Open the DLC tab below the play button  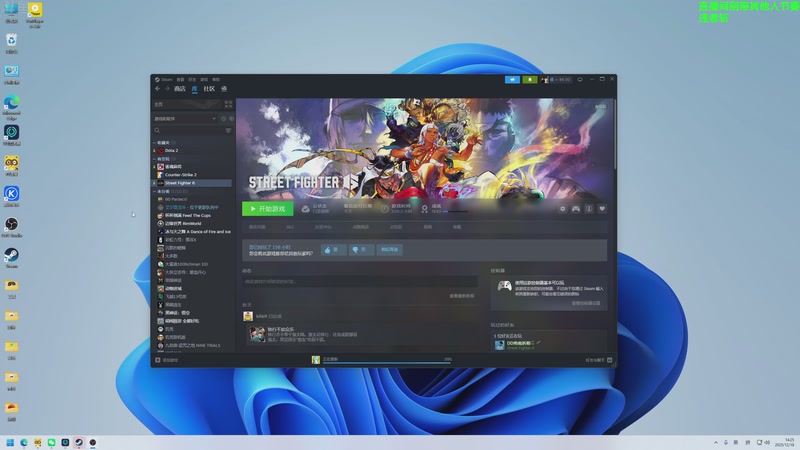tap(290, 227)
